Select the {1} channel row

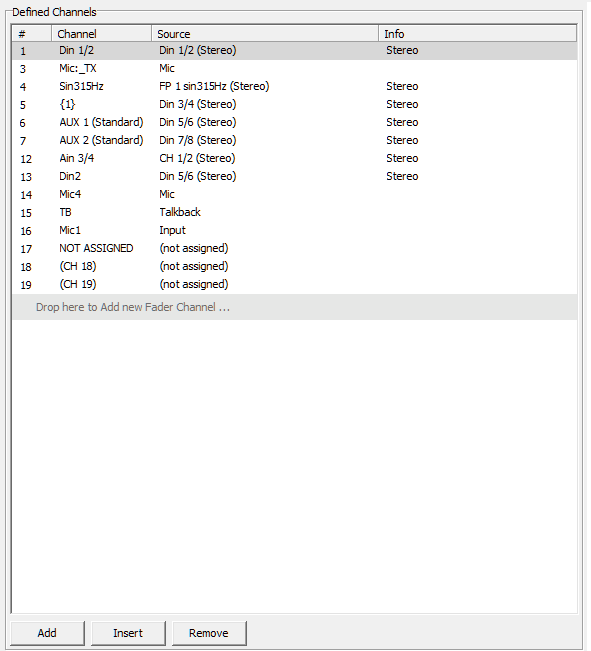pyautogui.click(x=294, y=104)
